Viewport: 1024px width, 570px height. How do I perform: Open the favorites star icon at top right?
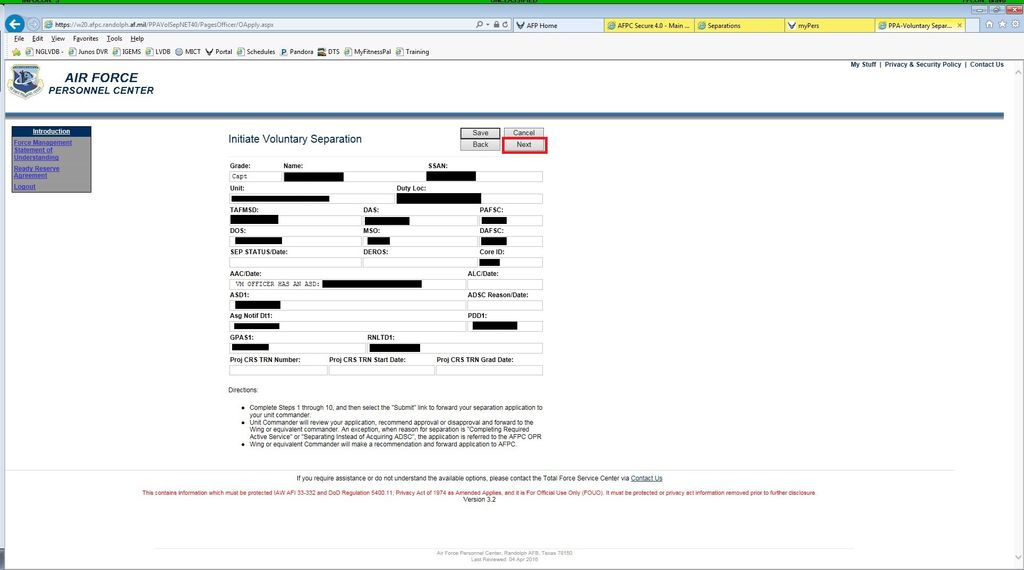pyautogui.click(x=1002, y=24)
